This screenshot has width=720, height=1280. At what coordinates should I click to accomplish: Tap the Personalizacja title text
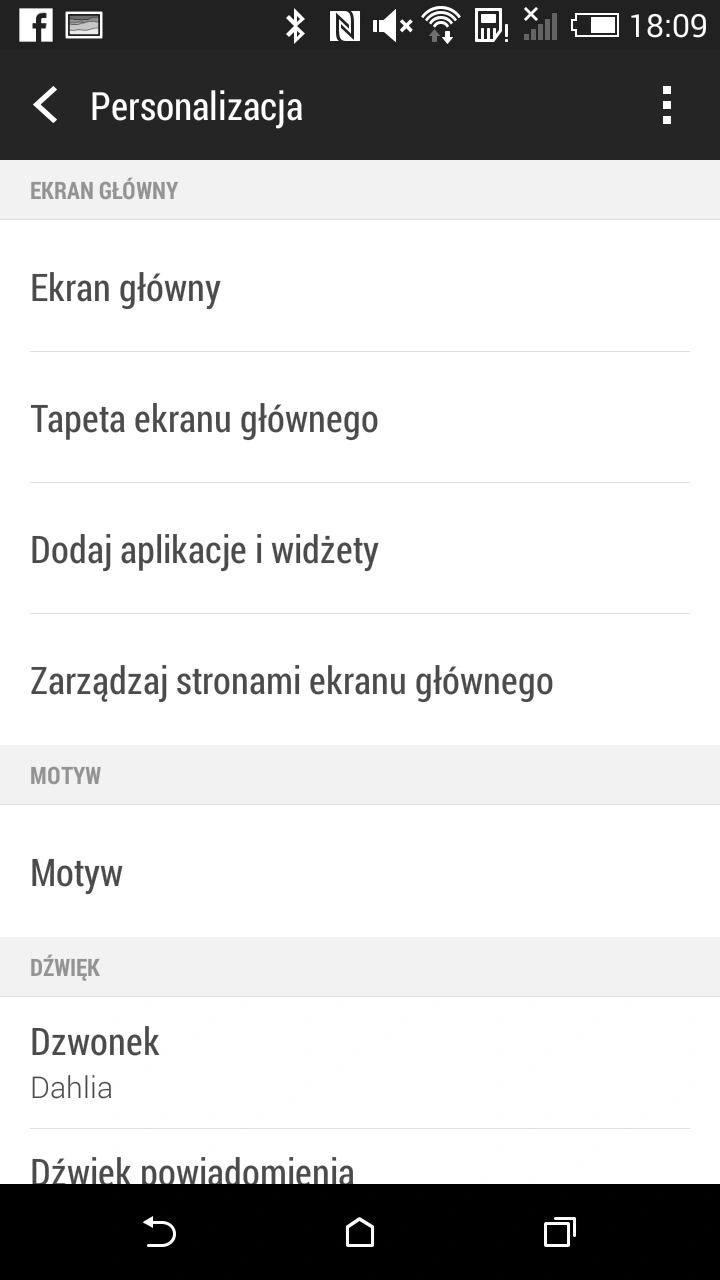coord(196,107)
